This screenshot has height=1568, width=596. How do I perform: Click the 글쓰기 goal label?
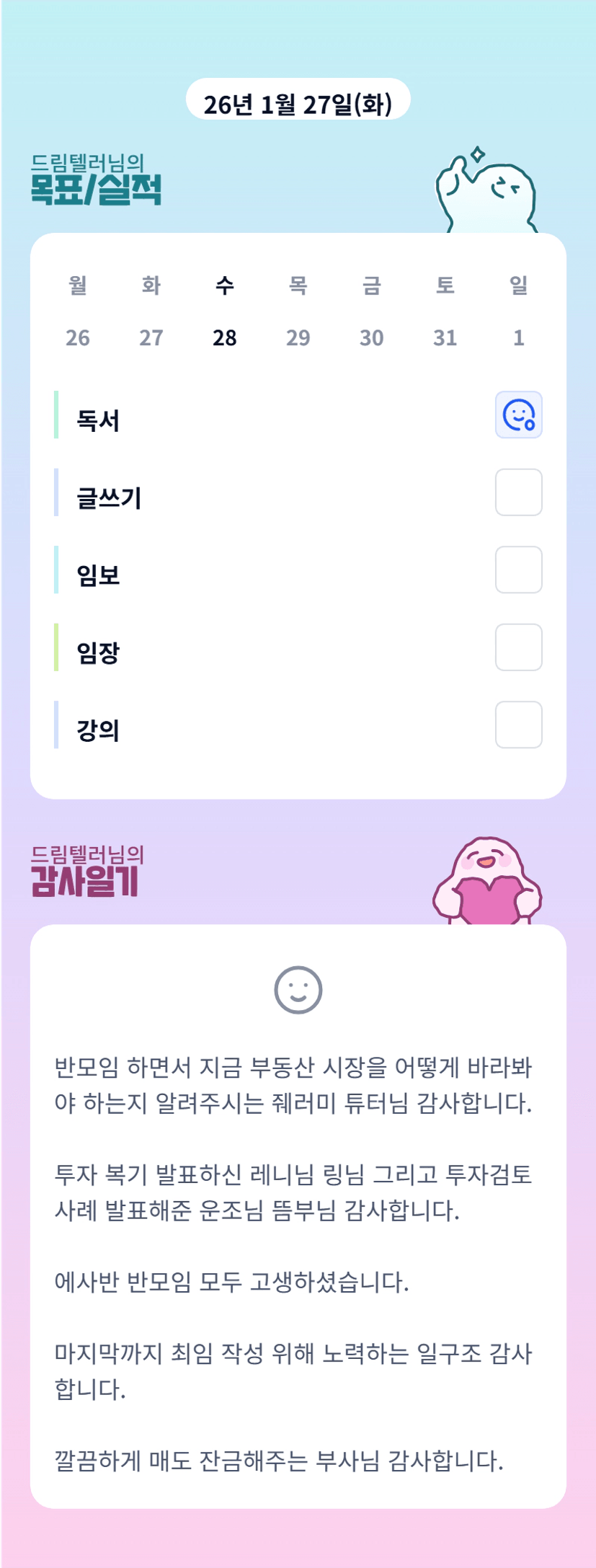pos(109,498)
